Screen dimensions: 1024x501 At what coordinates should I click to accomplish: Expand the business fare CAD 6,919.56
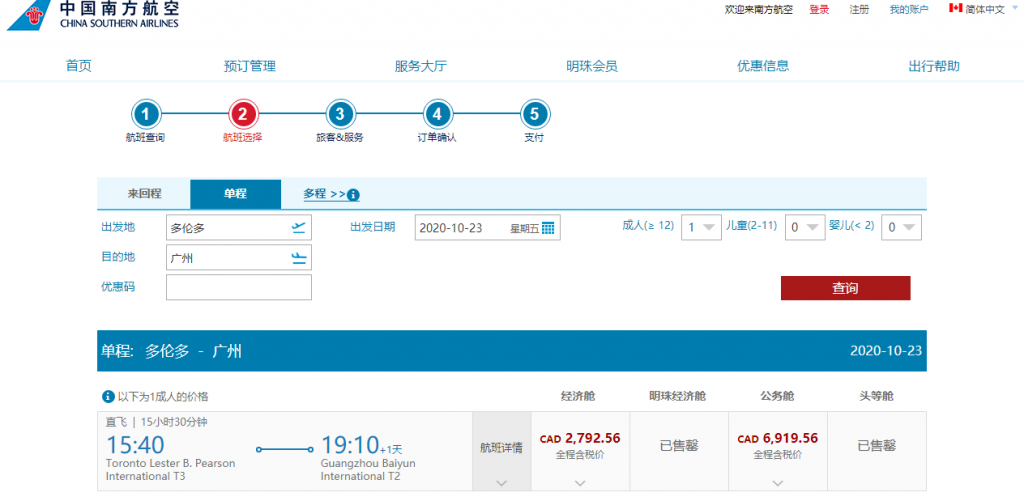point(778,451)
